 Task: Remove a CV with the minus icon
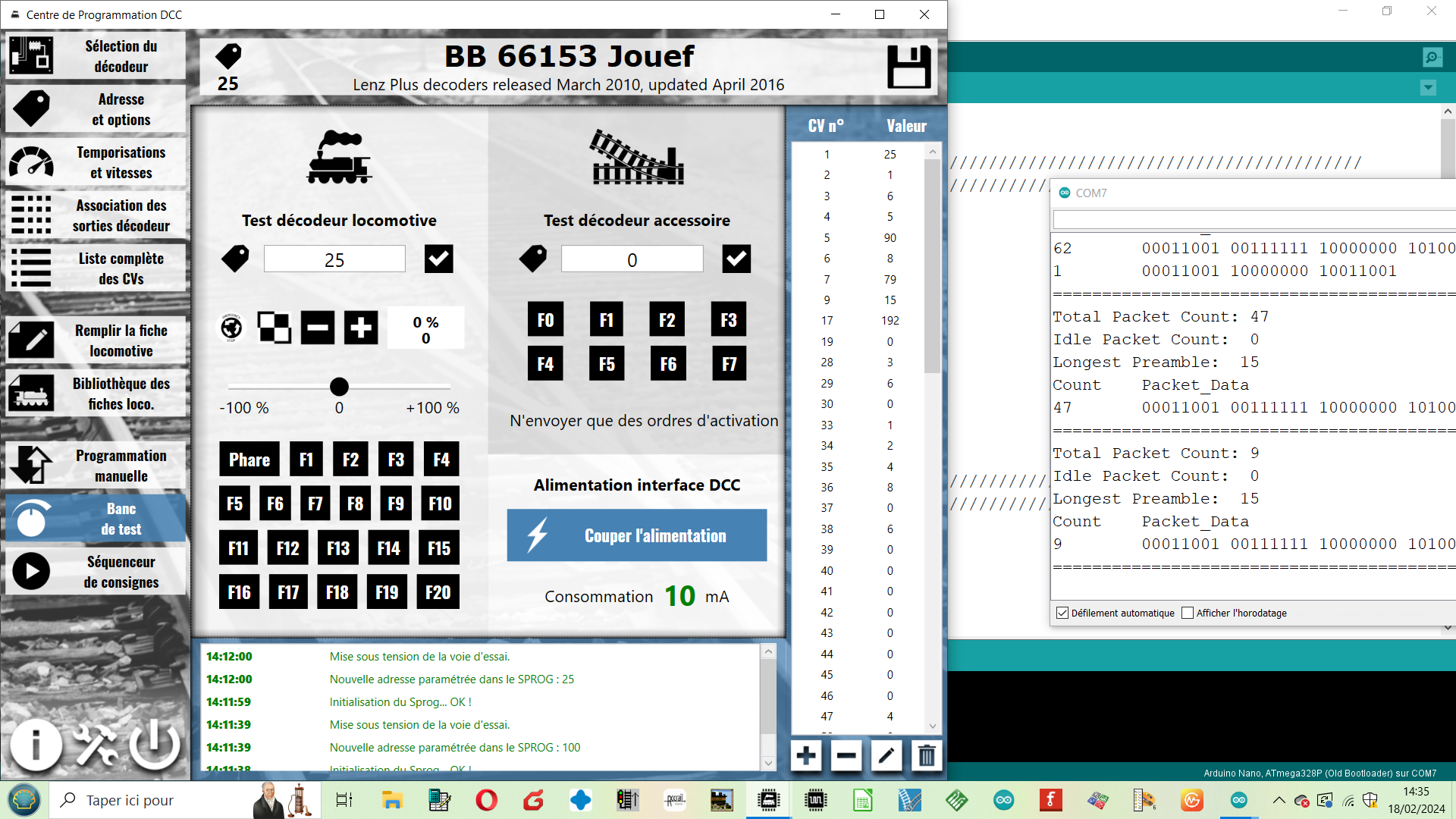click(846, 755)
